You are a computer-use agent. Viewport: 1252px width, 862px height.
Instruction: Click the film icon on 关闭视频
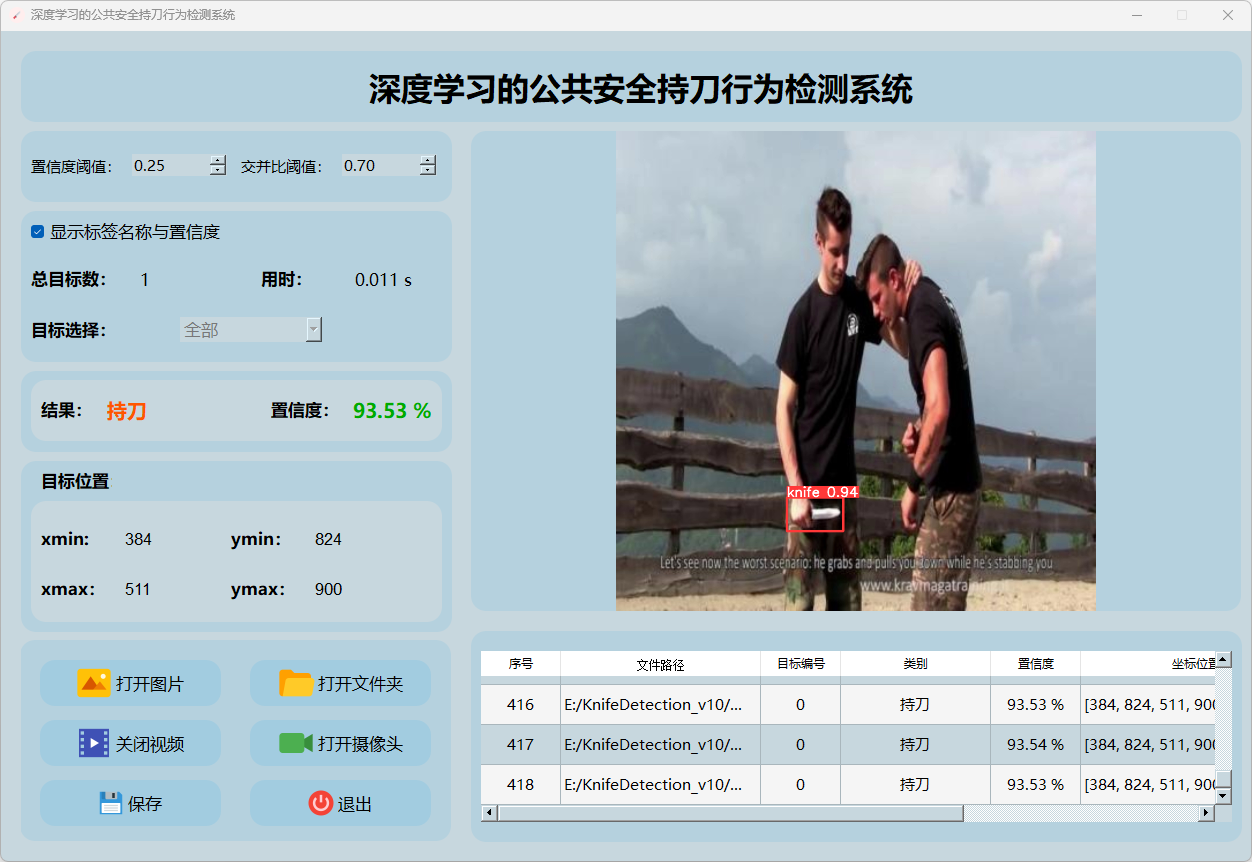point(94,743)
